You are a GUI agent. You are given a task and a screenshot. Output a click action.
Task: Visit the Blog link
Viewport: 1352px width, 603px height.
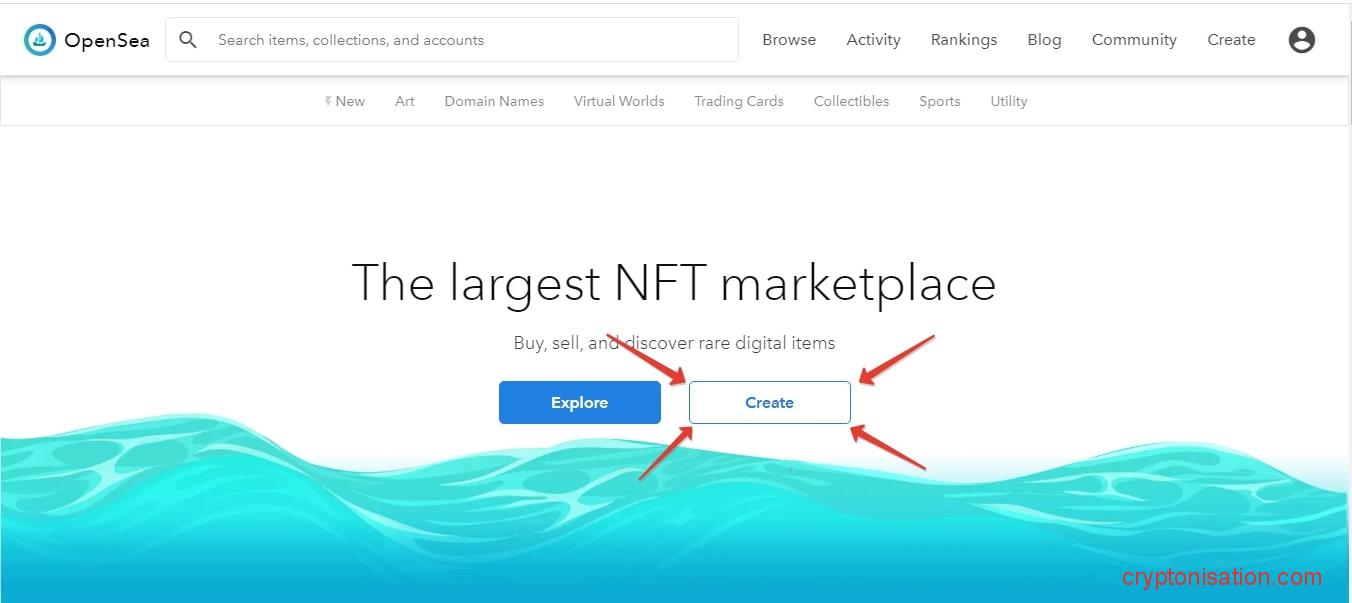1044,40
